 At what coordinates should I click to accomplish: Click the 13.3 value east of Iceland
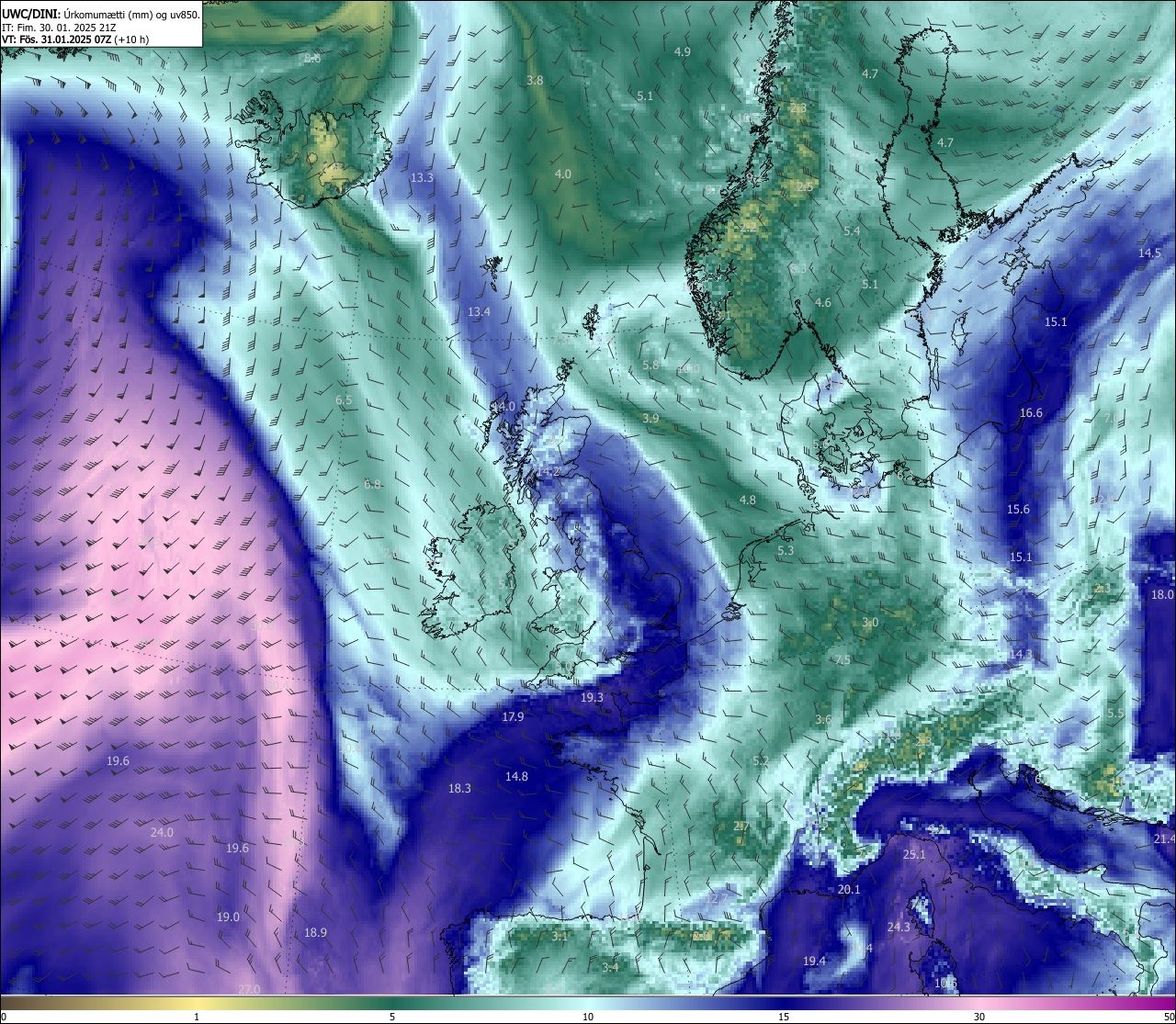[x=422, y=178]
